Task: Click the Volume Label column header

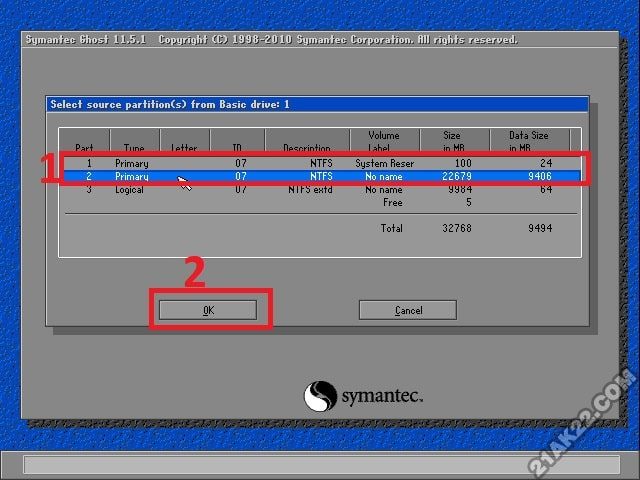Action: click(x=384, y=140)
